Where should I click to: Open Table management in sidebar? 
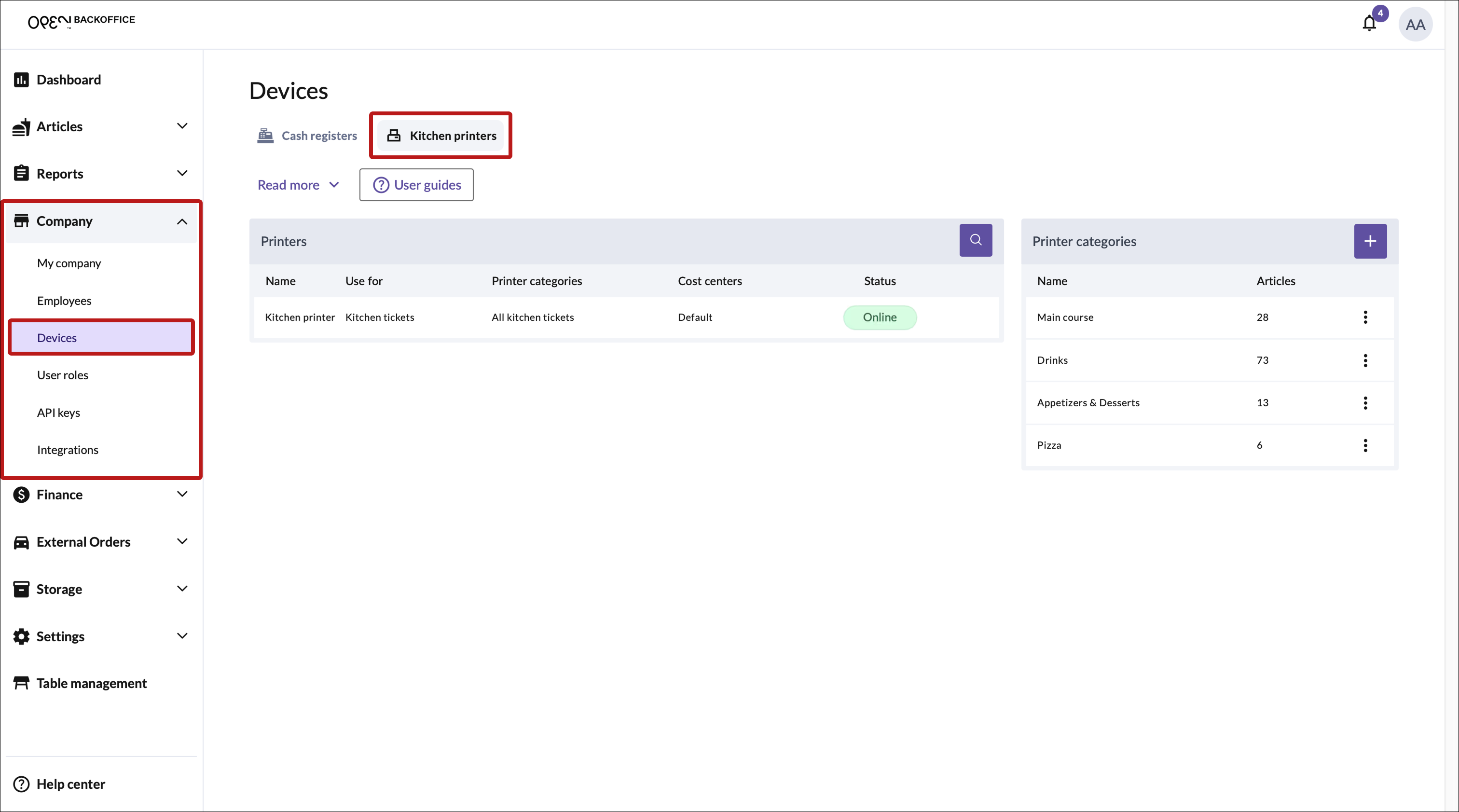coord(91,683)
